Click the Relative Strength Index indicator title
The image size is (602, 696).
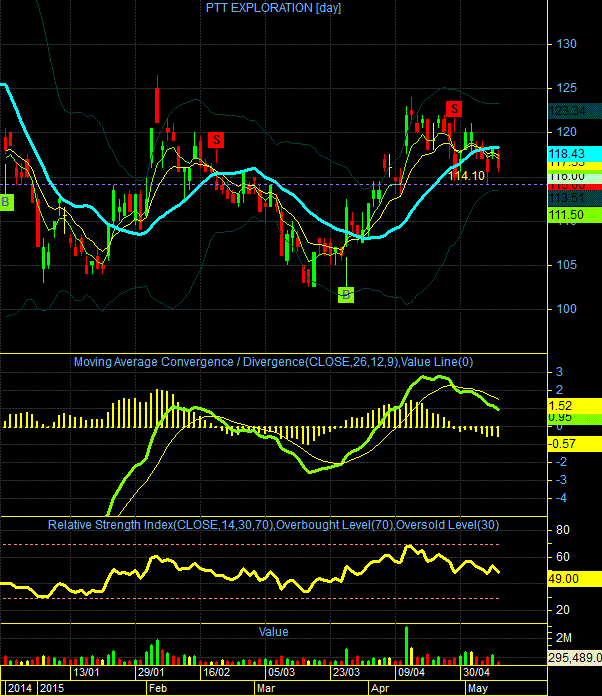(273, 525)
